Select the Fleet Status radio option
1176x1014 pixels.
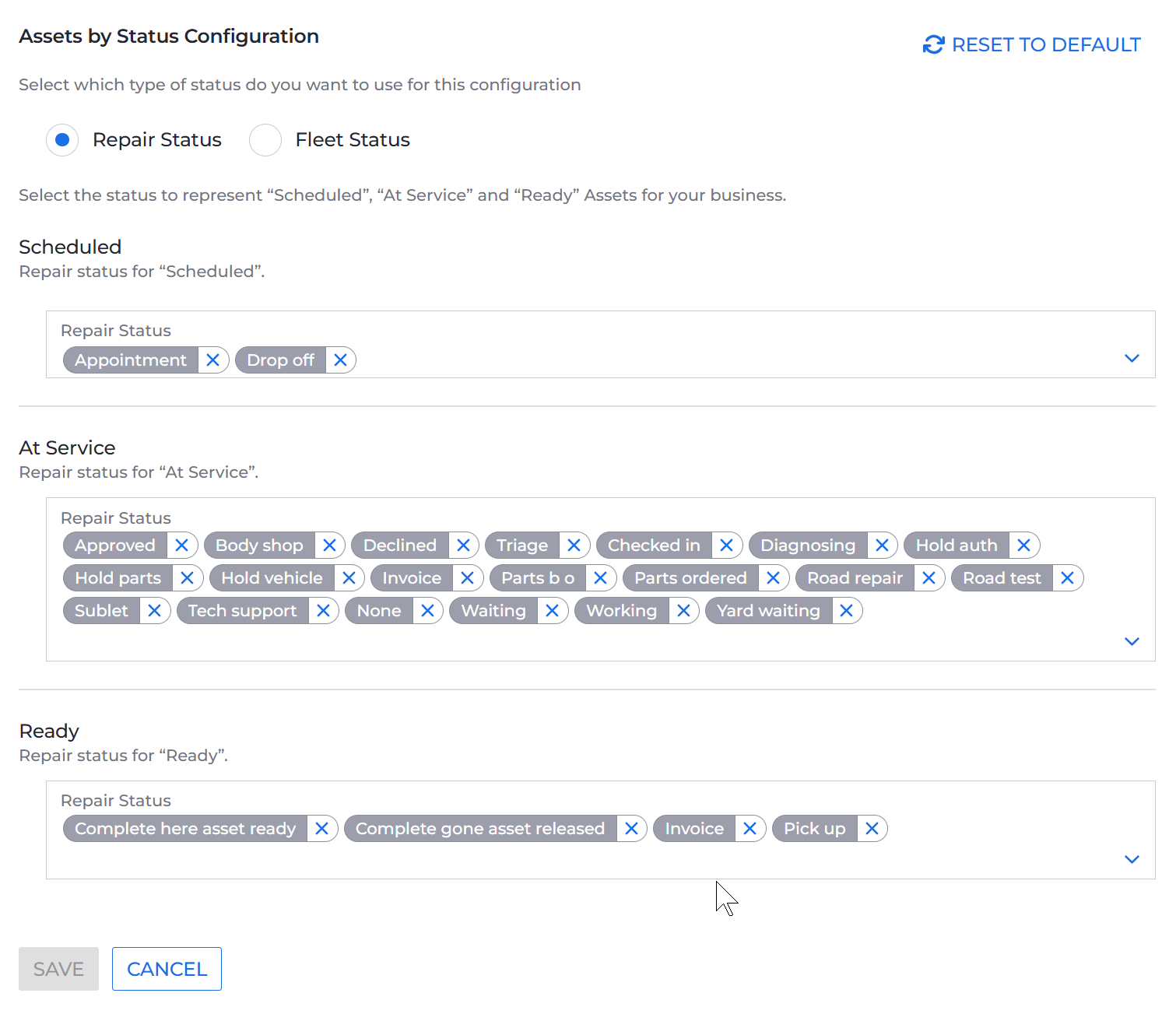[x=265, y=140]
